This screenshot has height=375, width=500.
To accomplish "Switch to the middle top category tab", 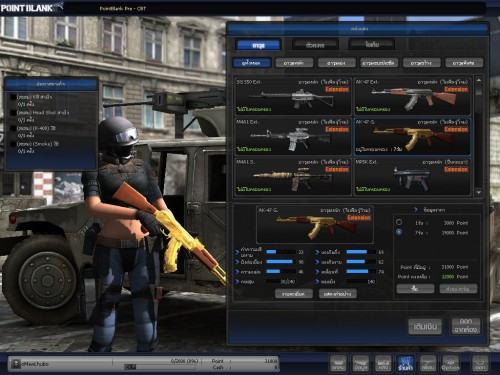I will (315, 44).
